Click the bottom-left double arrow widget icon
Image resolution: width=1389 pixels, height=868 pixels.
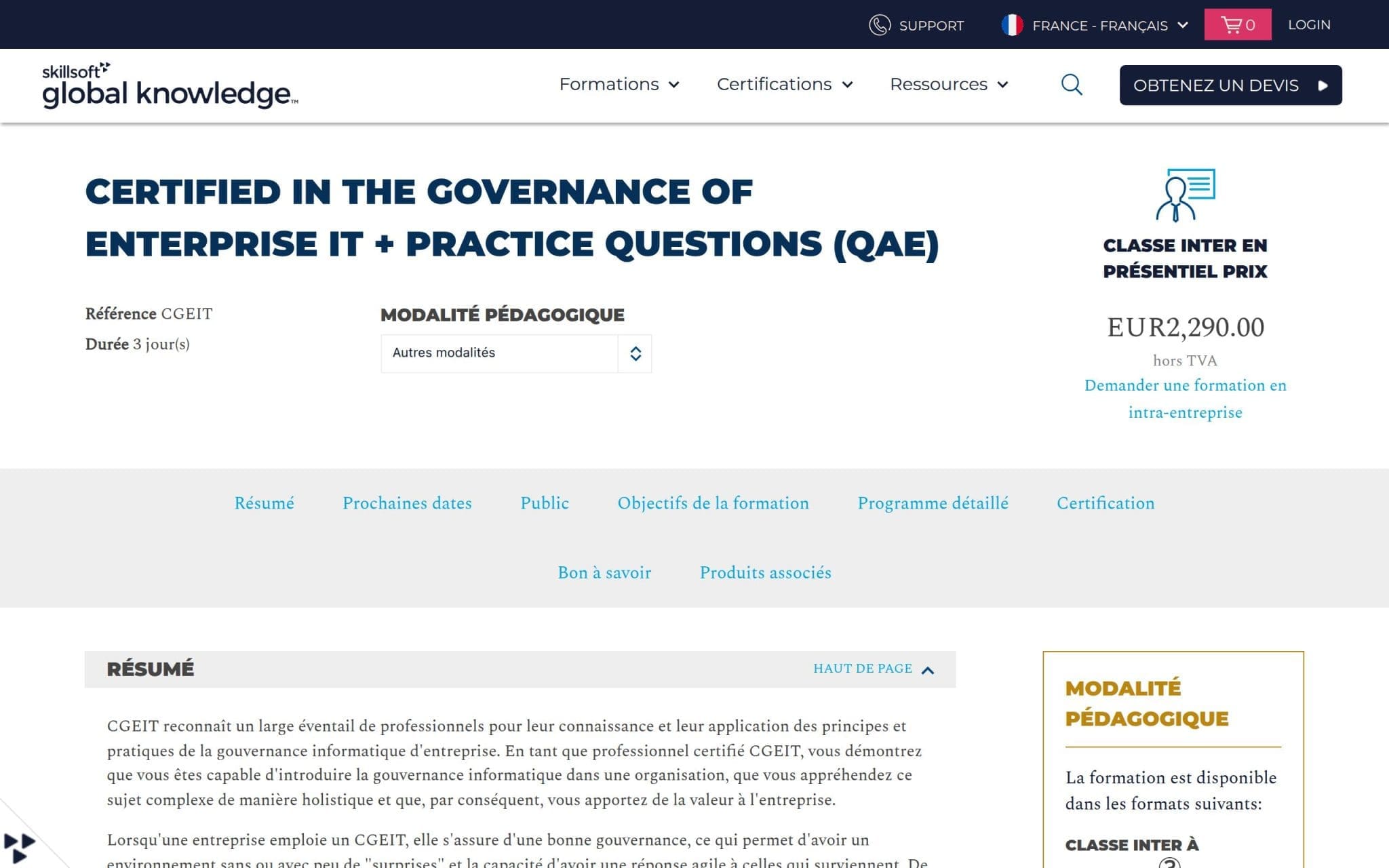(x=19, y=848)
